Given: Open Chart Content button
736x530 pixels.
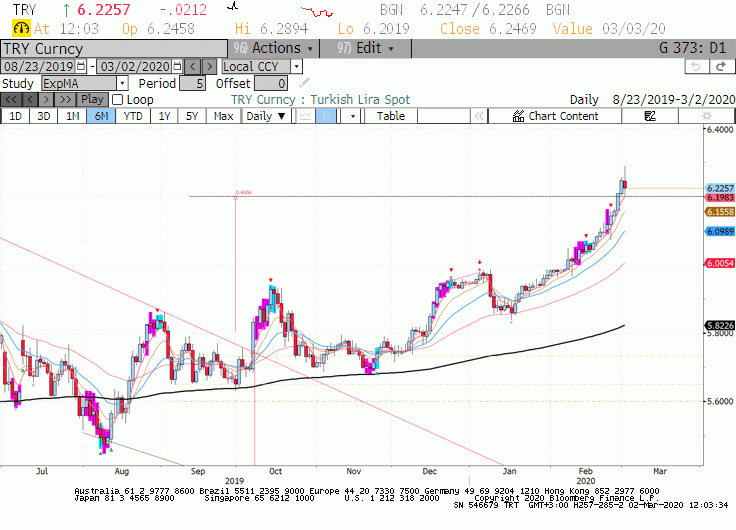Looking at the screenshot, I should click(555, 116).
